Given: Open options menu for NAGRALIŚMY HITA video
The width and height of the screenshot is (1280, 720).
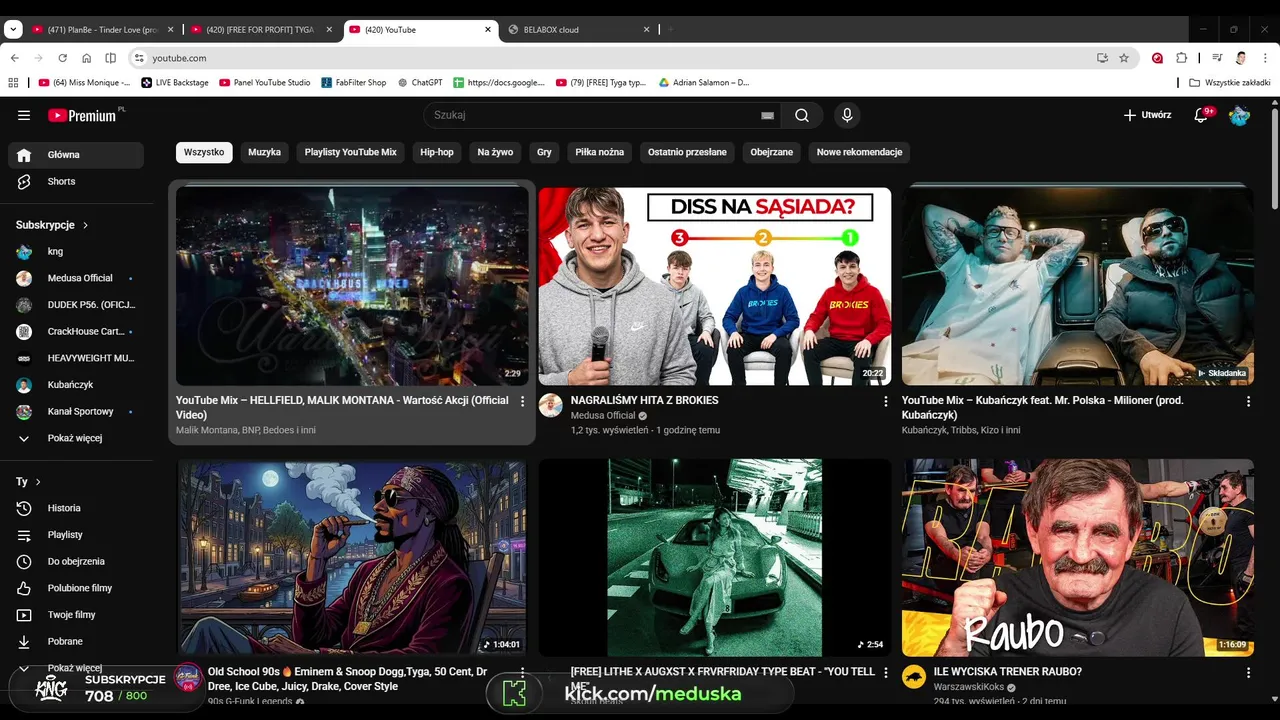Looking at the screenshot, I should [x=885, y=401].
